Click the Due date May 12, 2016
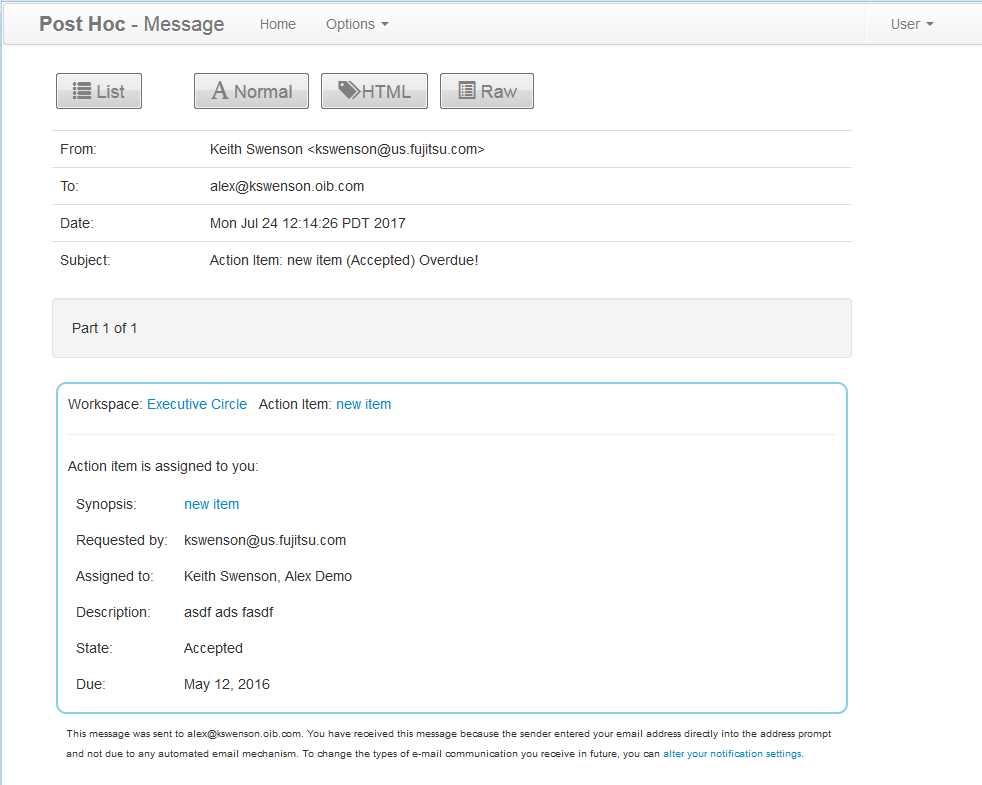 (227, 684)
